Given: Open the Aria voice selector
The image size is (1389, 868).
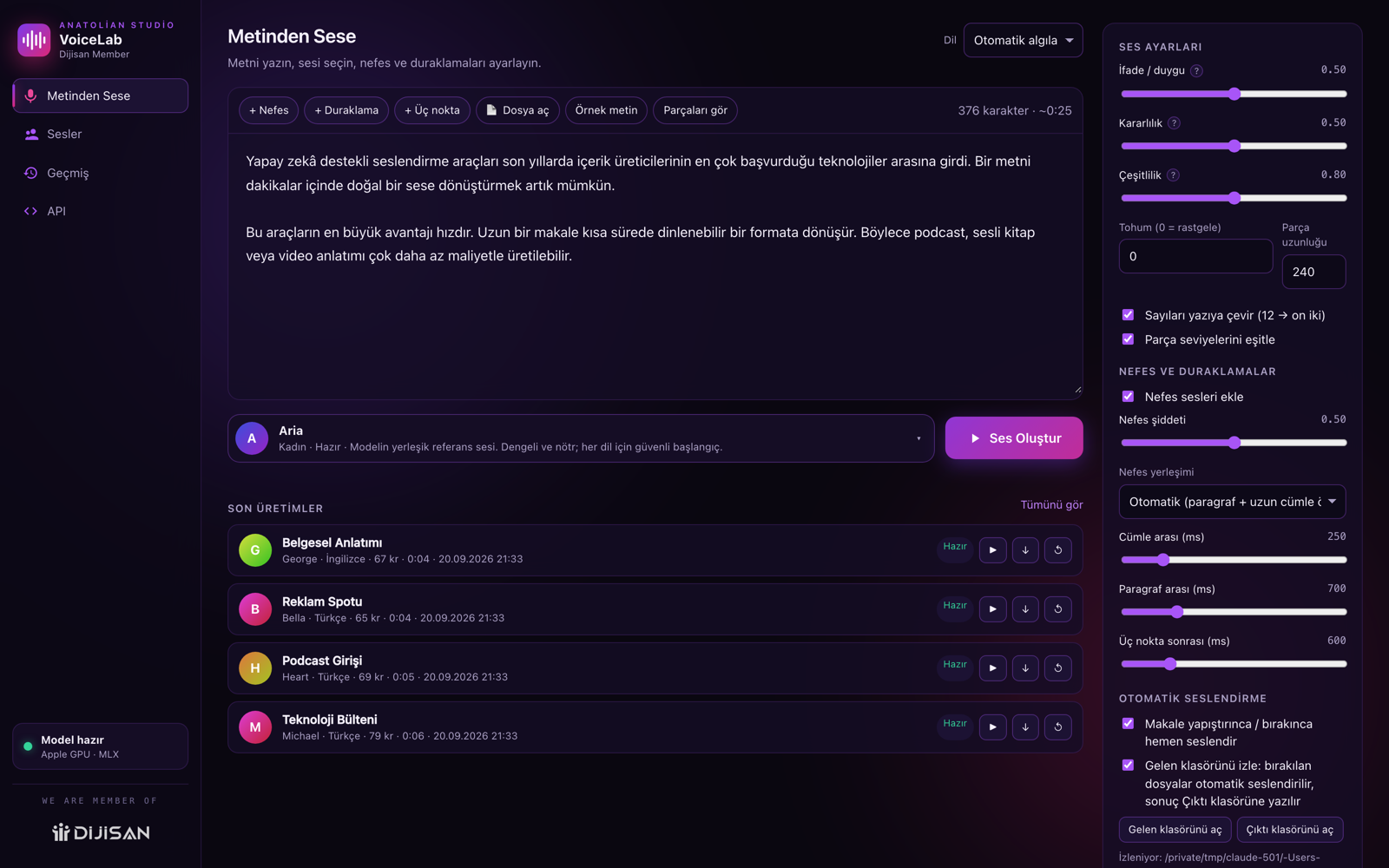Looking at the screenshot, I should coord(581,438).
